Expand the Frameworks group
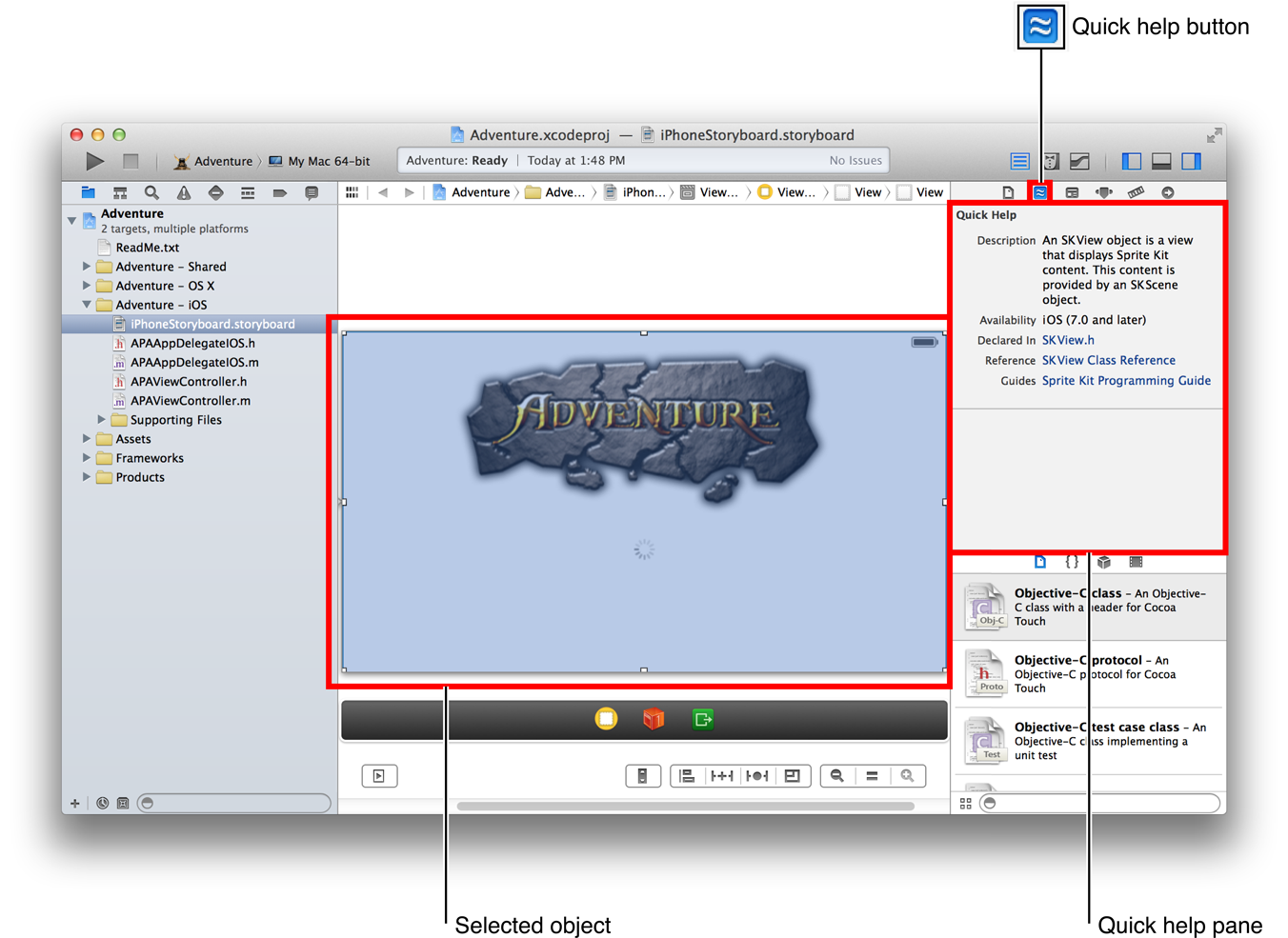This screenshot has height=938, width=1288. click(87, 458)
